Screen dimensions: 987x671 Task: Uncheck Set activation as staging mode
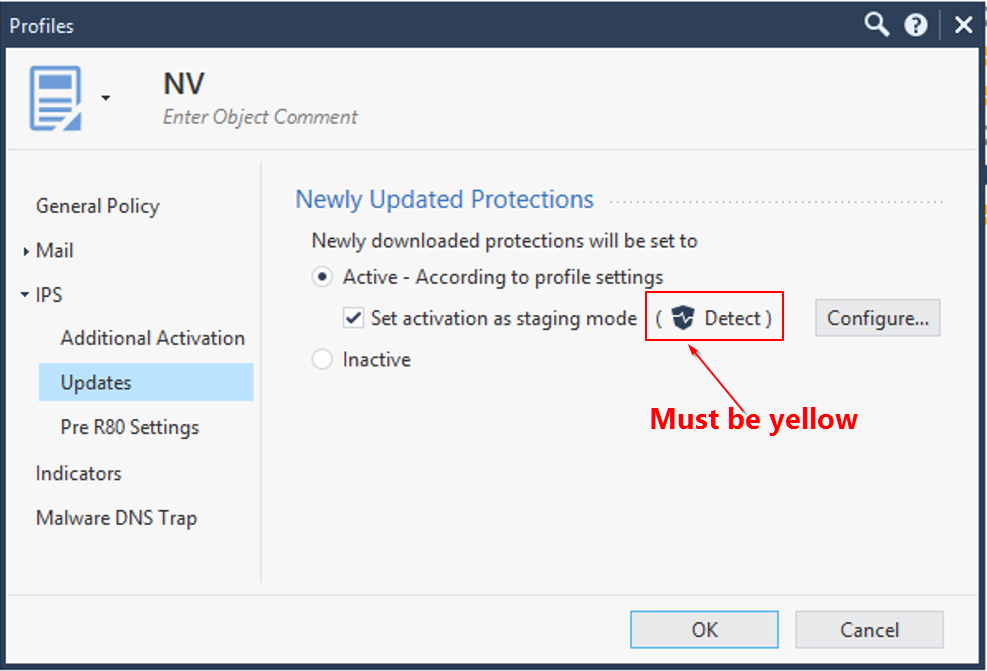pyautogui.click(x=353, y=317)
